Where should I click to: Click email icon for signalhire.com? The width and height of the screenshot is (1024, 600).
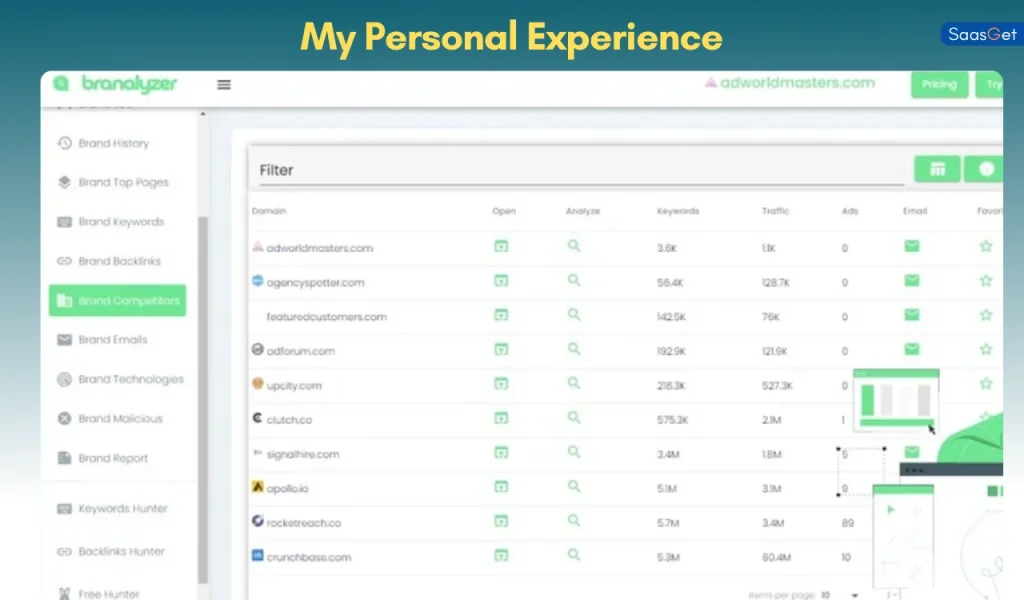(x=912, y=452)
